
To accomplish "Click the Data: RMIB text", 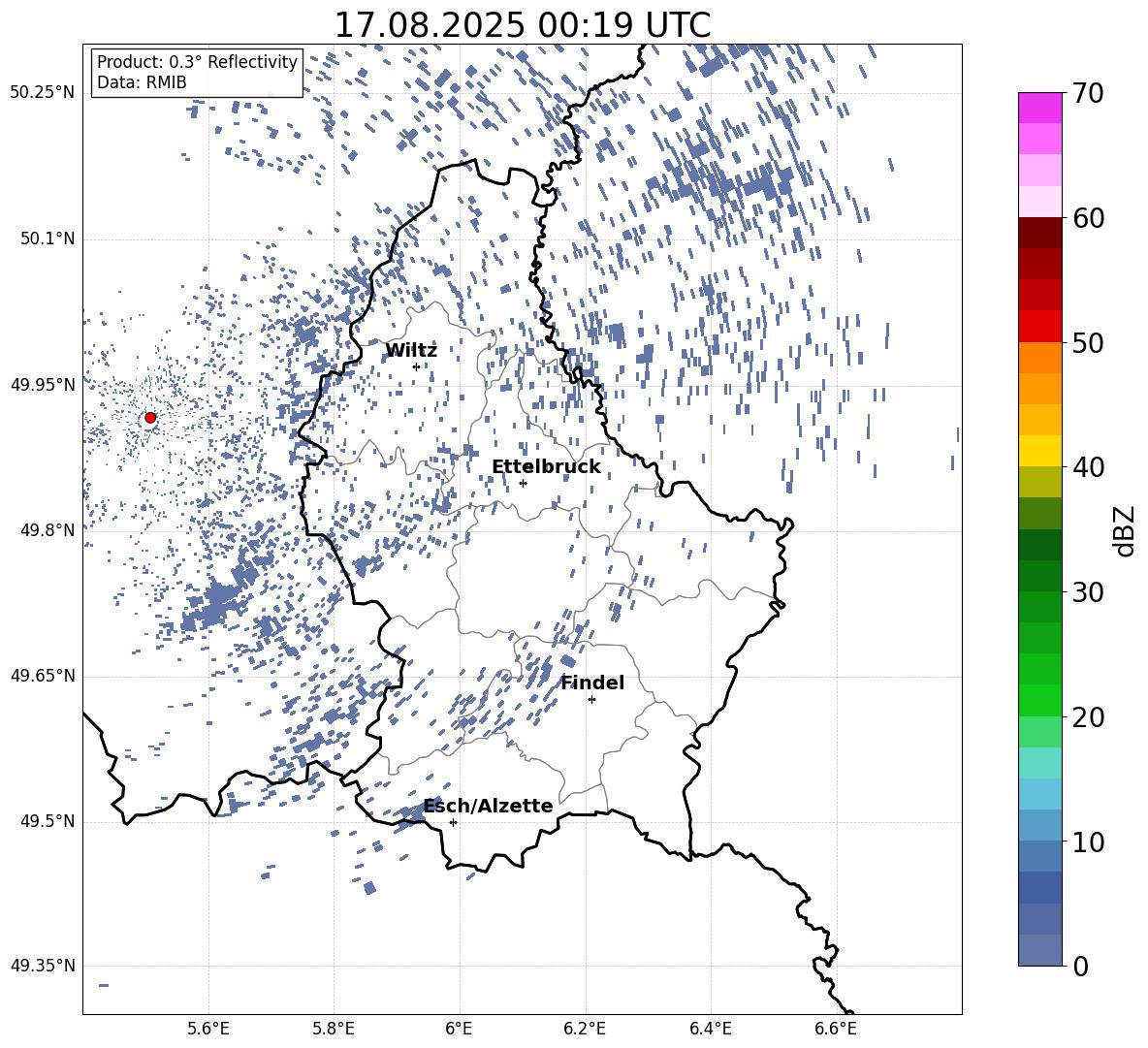I will point(142,82).
